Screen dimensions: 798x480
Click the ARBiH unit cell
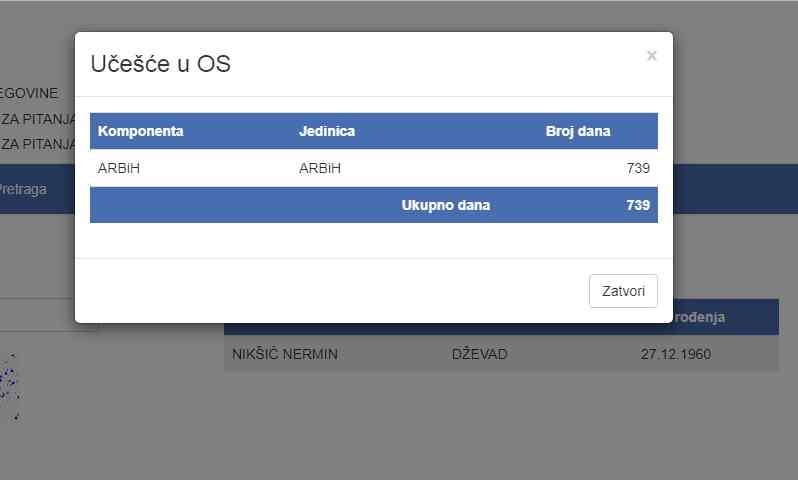320,168
